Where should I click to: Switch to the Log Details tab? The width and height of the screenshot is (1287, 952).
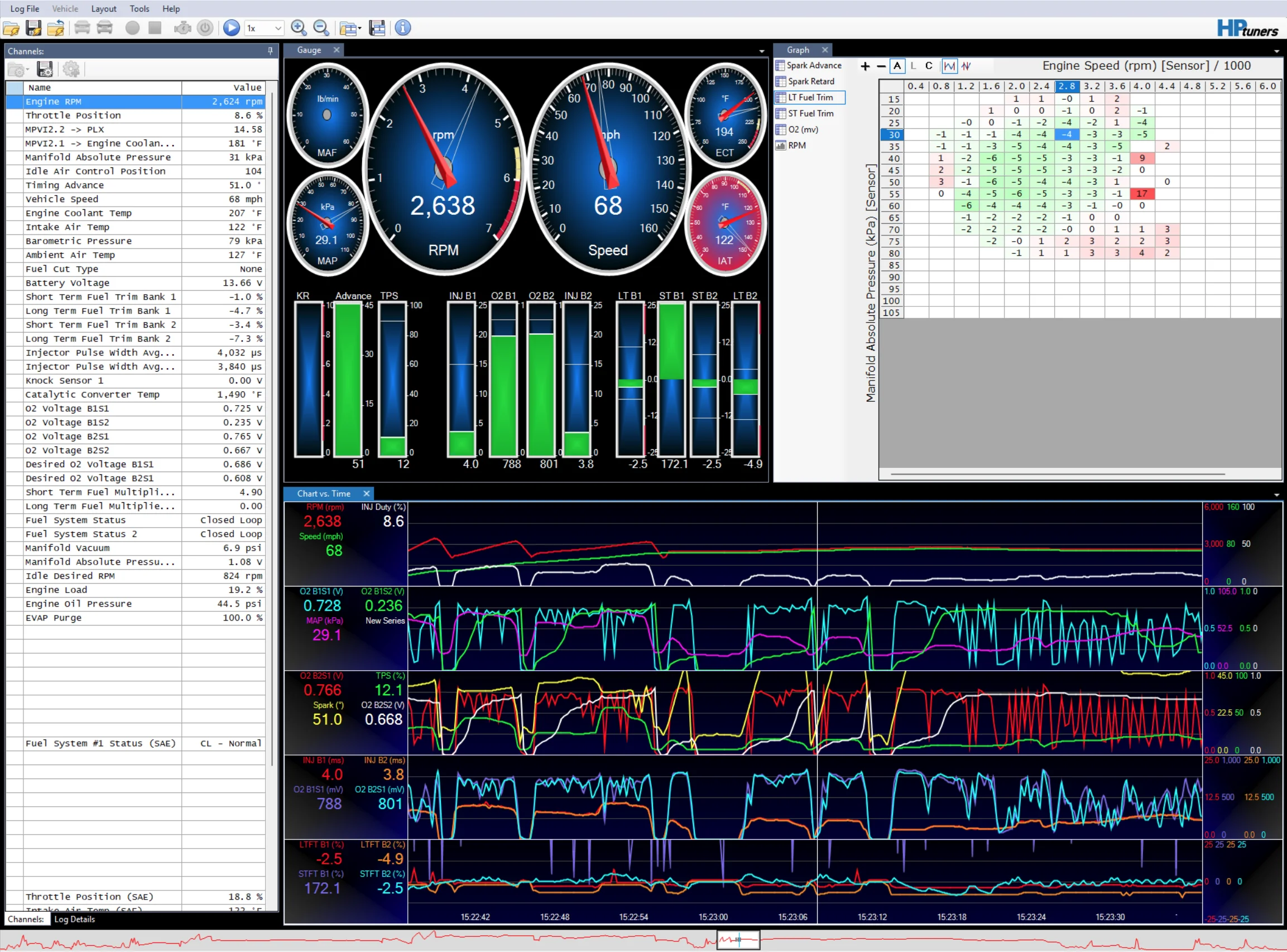[74, 920]
